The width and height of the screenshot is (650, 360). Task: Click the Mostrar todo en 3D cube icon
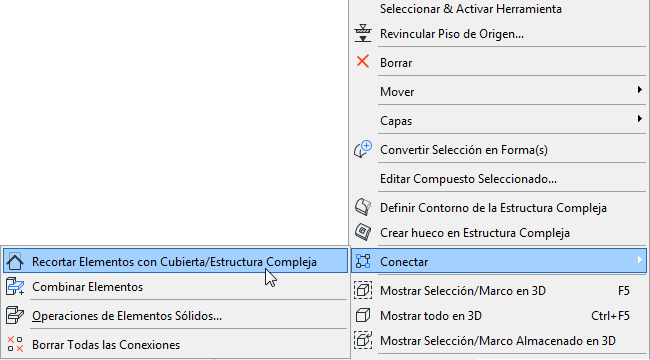[363, 315]
